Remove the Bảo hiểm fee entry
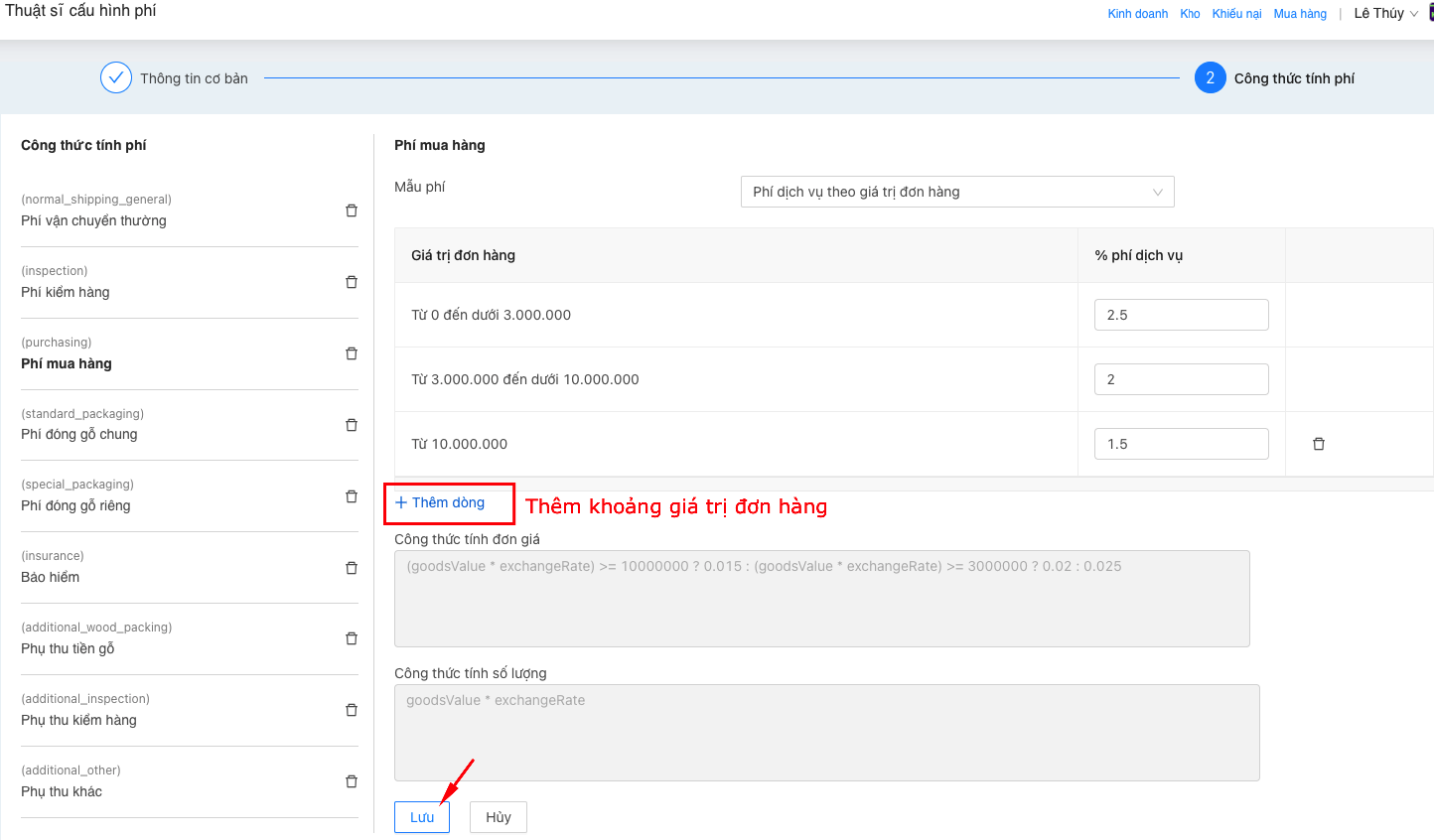1434x840 pixels. (351, 568)
